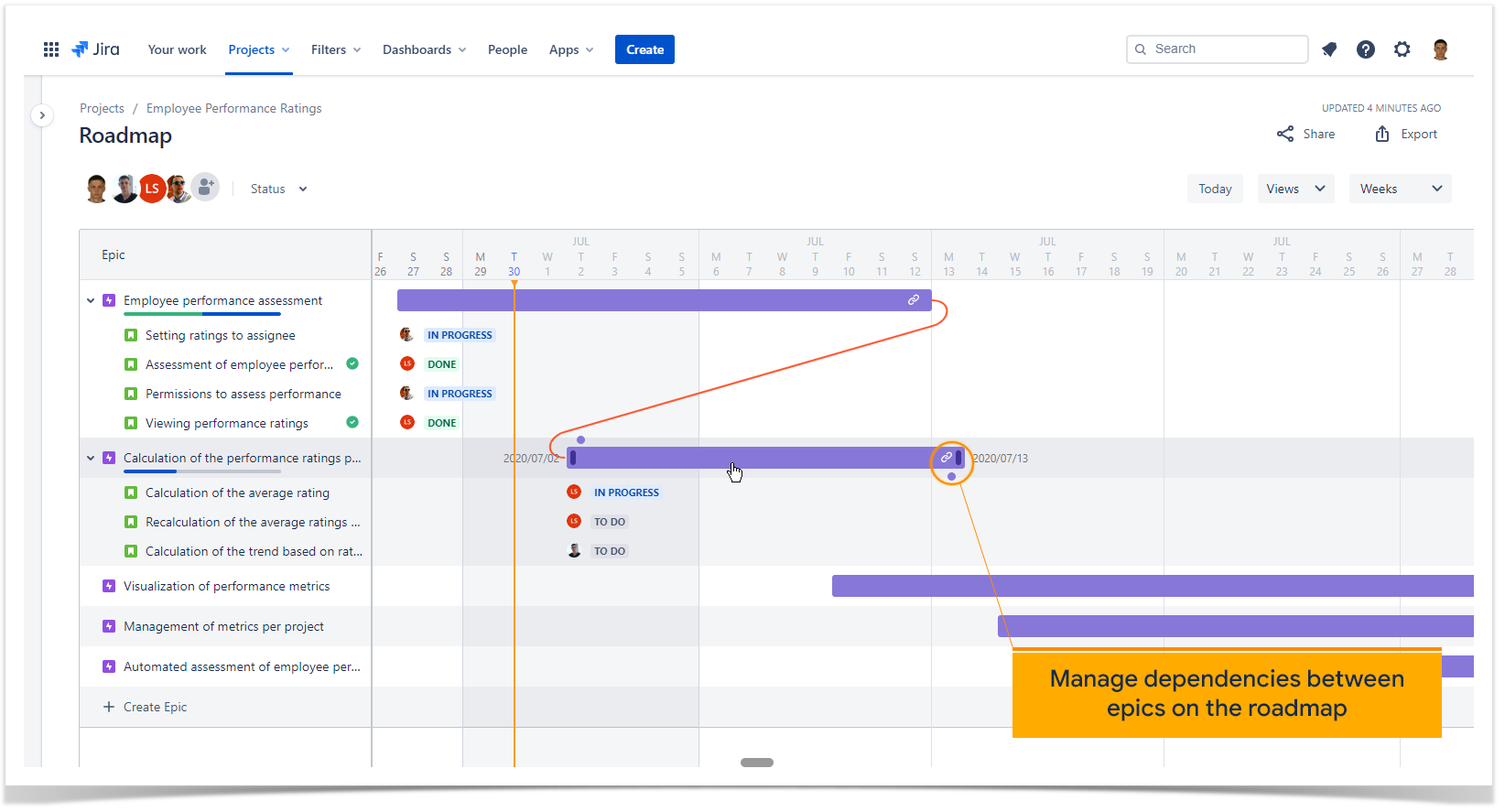
Task: Click the link icon on Employee performance assessment bar
Action: (x=913, y=300)
